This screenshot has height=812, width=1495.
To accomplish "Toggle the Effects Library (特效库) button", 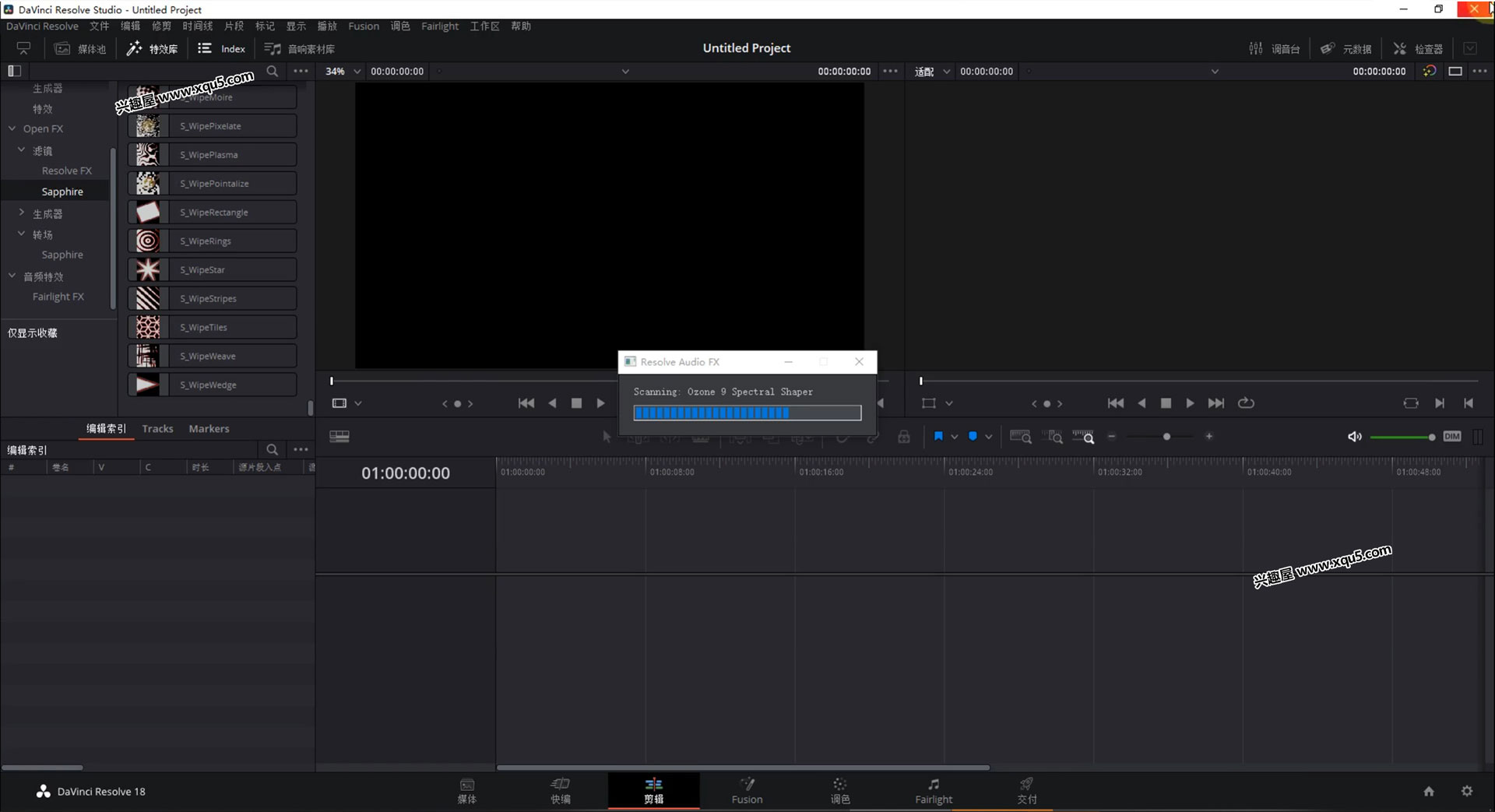I will click(x=153, y=48).
